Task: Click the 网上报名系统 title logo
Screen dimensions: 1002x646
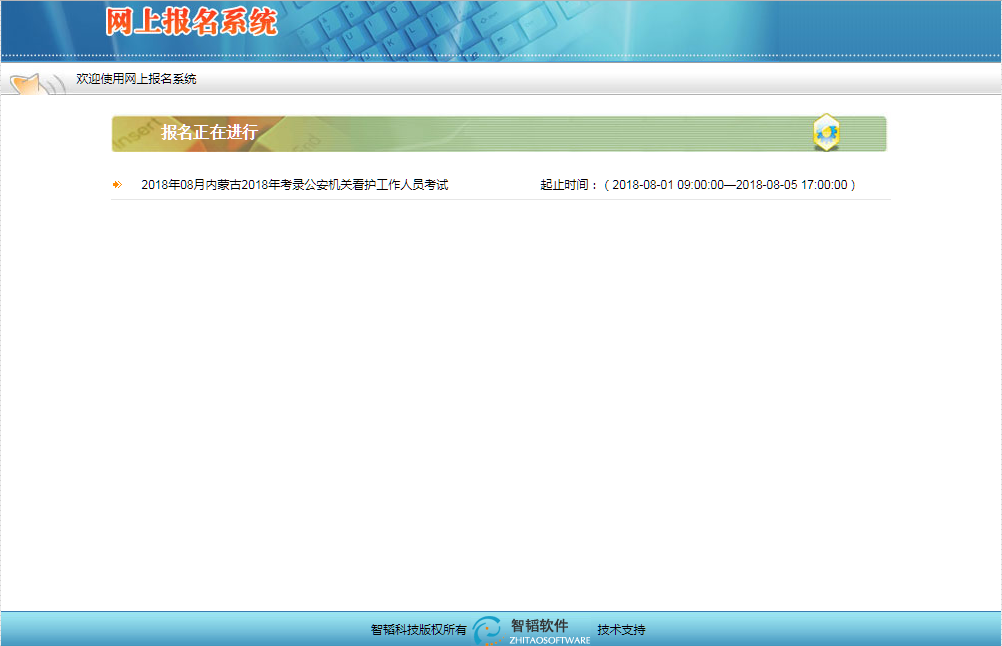Action: (191, 23)
